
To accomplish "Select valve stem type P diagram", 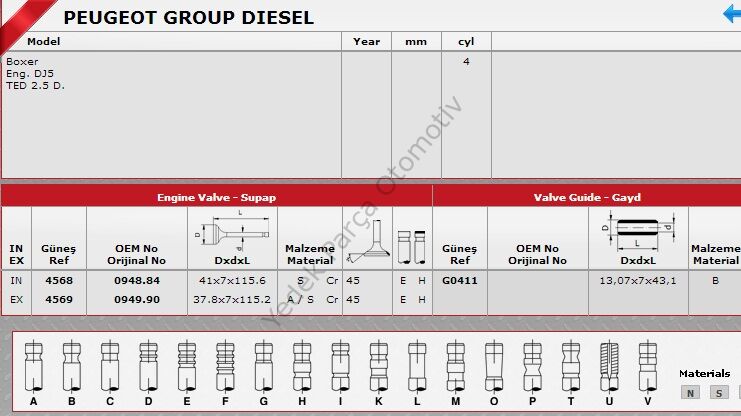I will coord(533,366).
